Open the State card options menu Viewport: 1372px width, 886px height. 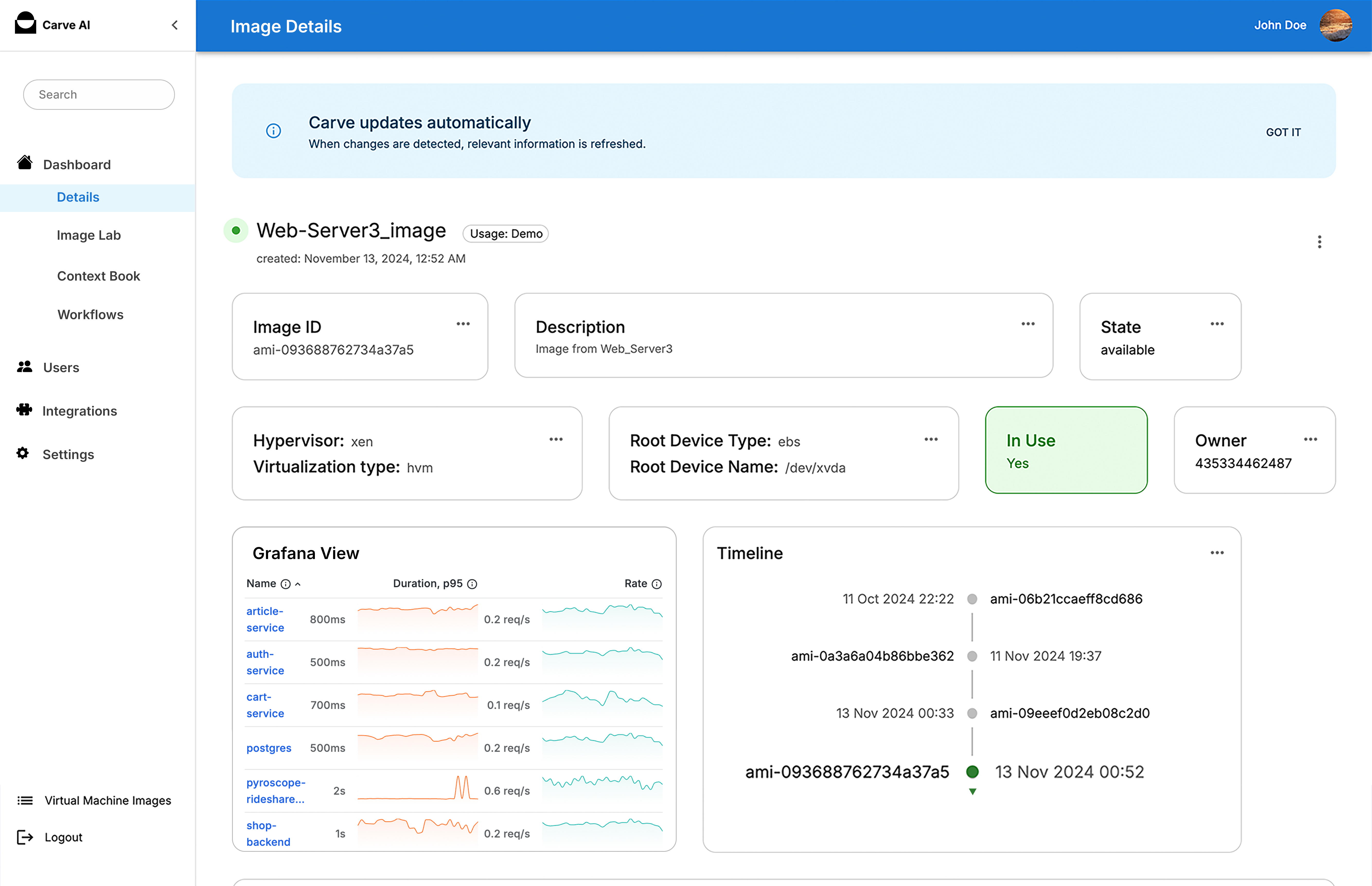click(x=1217, y=324)
